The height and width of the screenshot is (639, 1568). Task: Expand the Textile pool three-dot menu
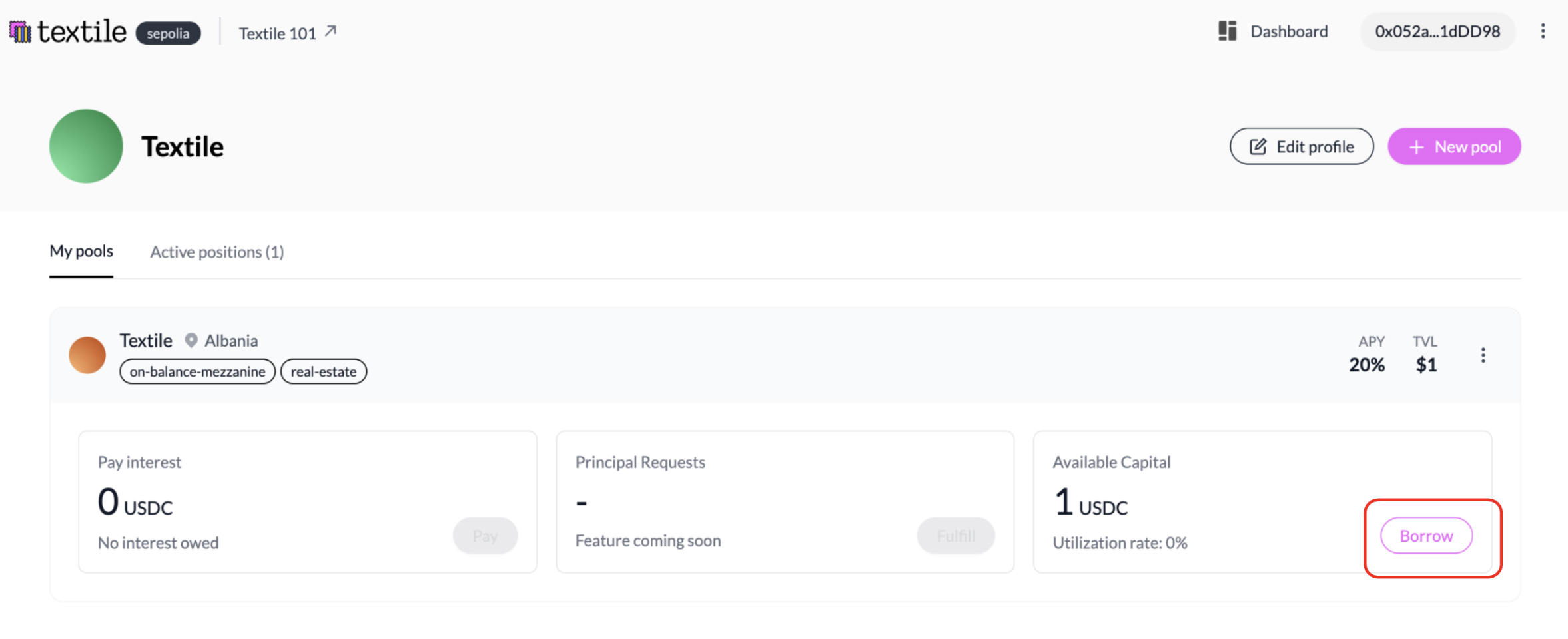1483,355
